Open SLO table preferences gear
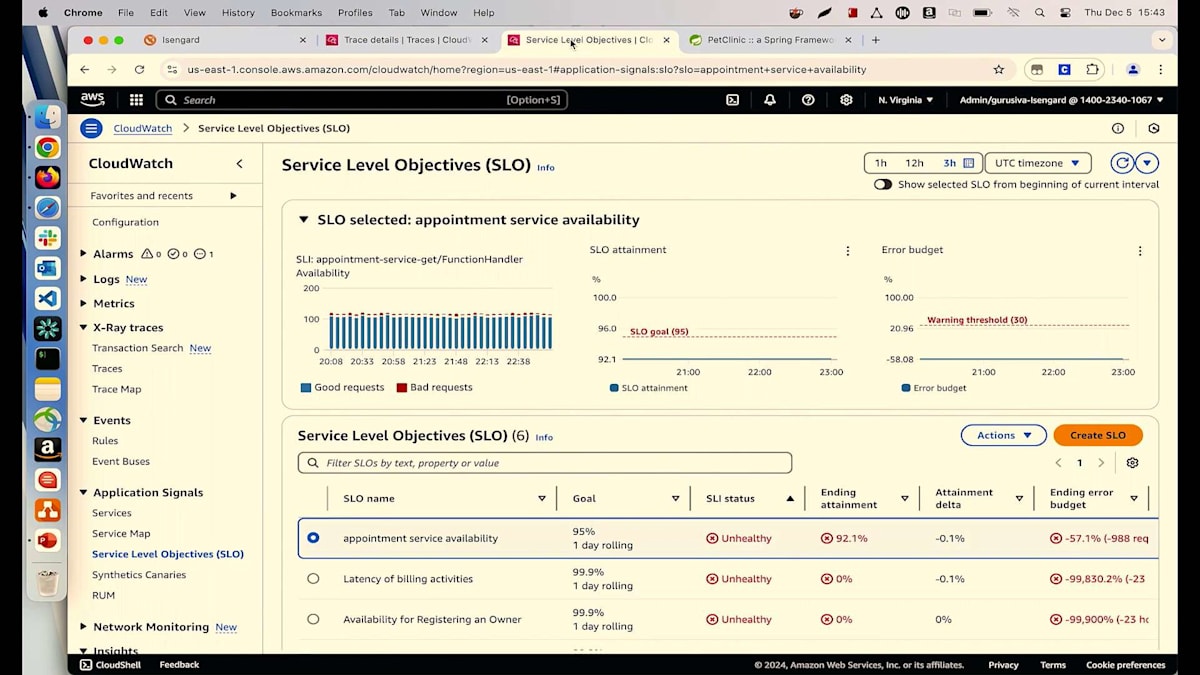The height and width of the screenshot is (675, 1200). [1132, 463]
